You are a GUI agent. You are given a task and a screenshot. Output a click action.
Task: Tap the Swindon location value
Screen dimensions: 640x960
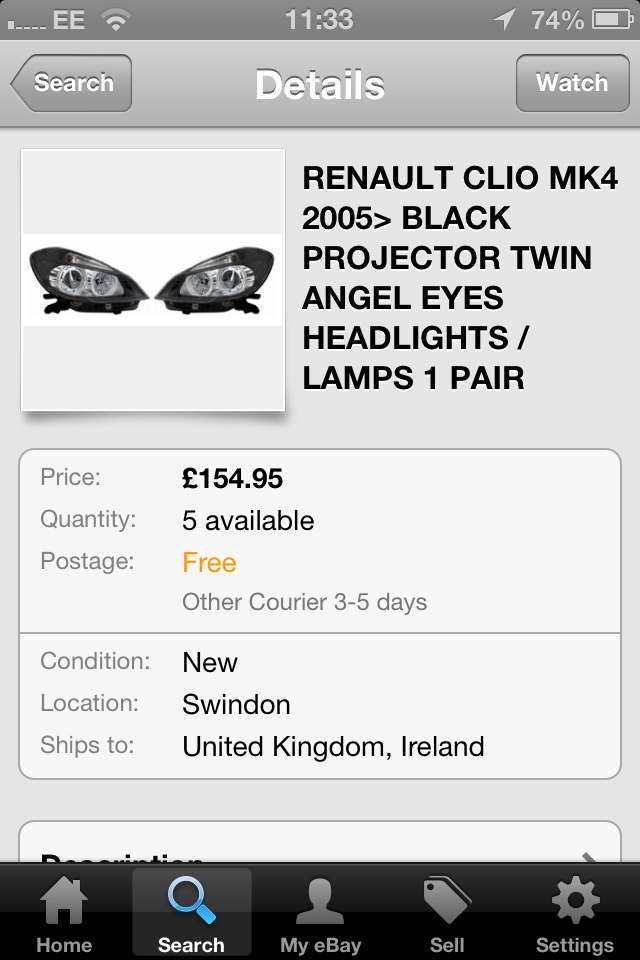click(x=236, y=705)
